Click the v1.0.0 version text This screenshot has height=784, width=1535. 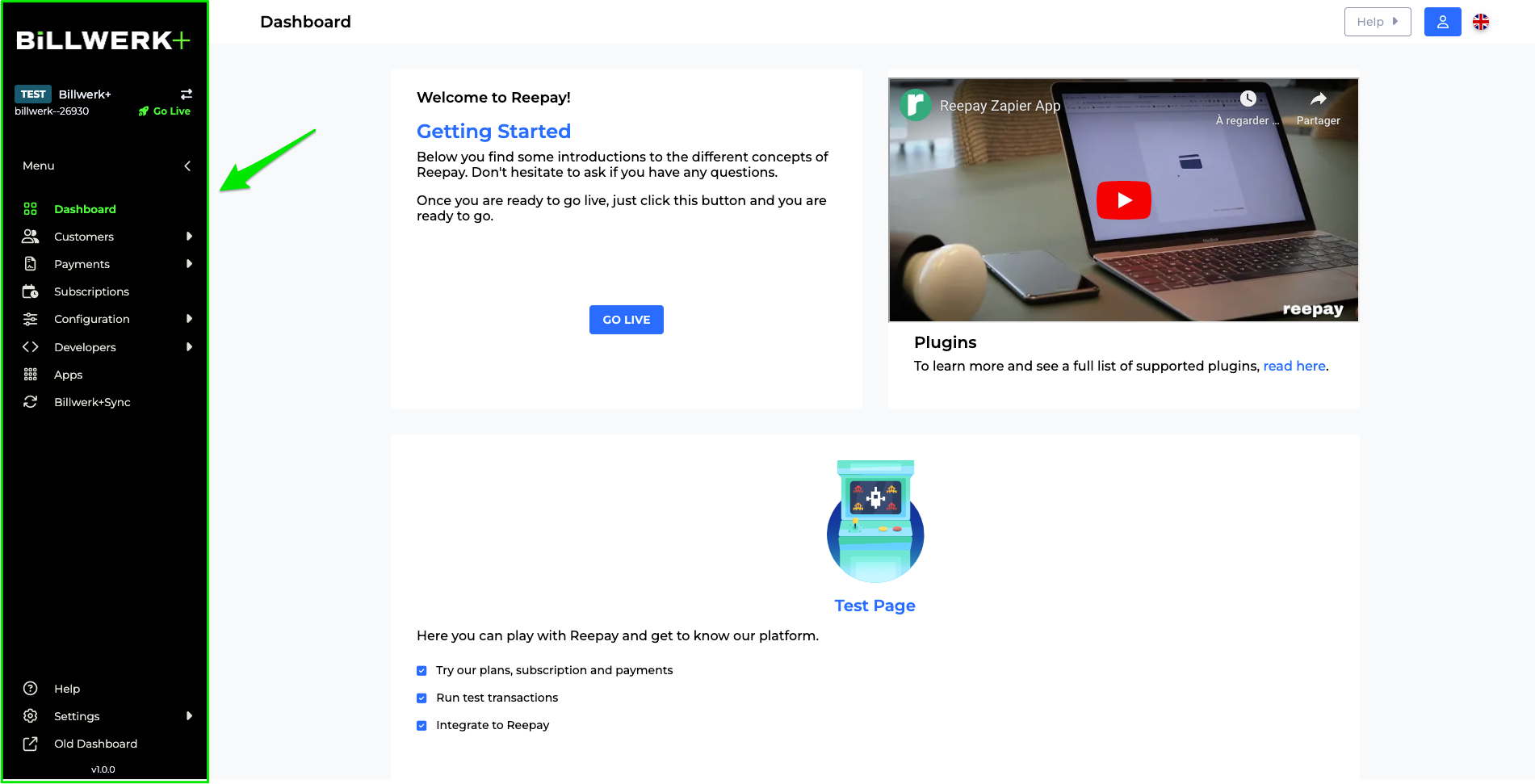click(x=103, y=769)
